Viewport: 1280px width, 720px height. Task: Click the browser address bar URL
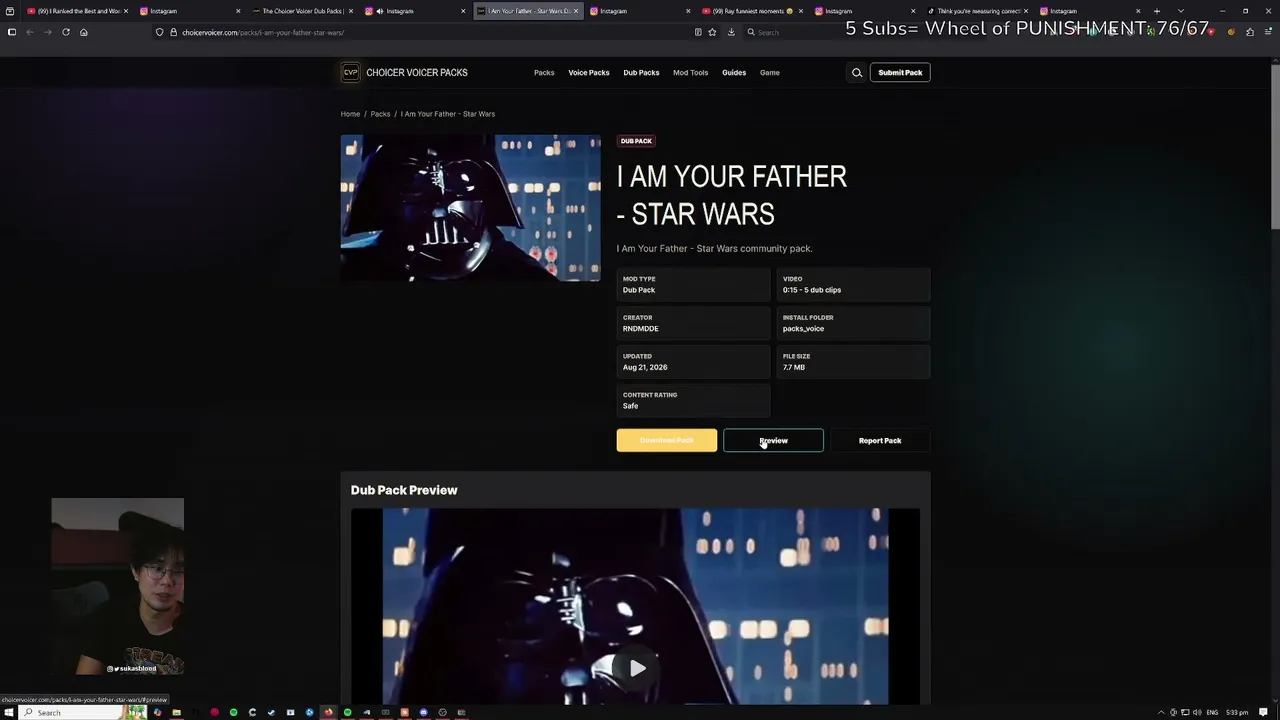(x=262, y=32)
